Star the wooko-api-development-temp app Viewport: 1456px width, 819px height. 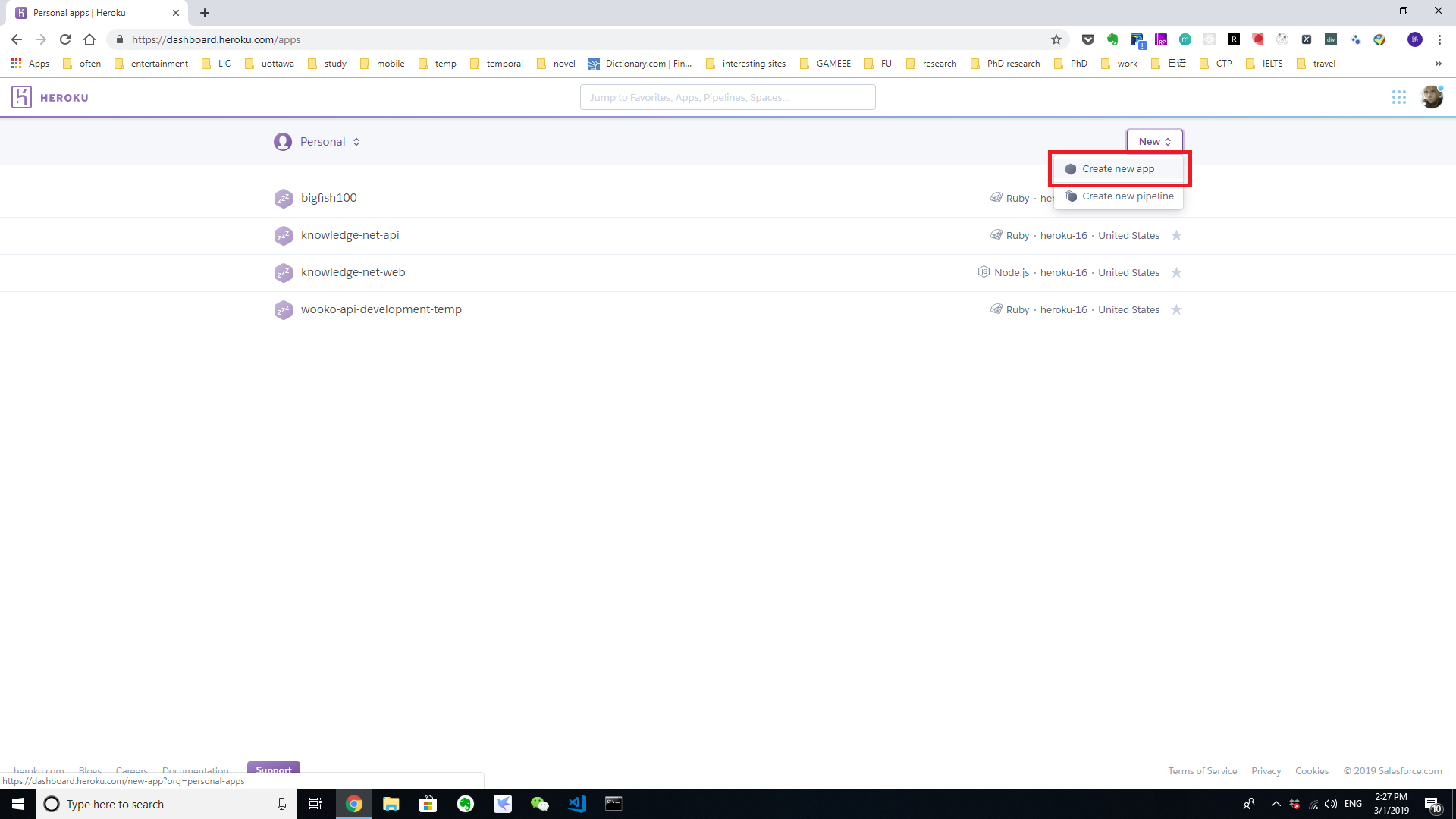tap(1176, 310)
